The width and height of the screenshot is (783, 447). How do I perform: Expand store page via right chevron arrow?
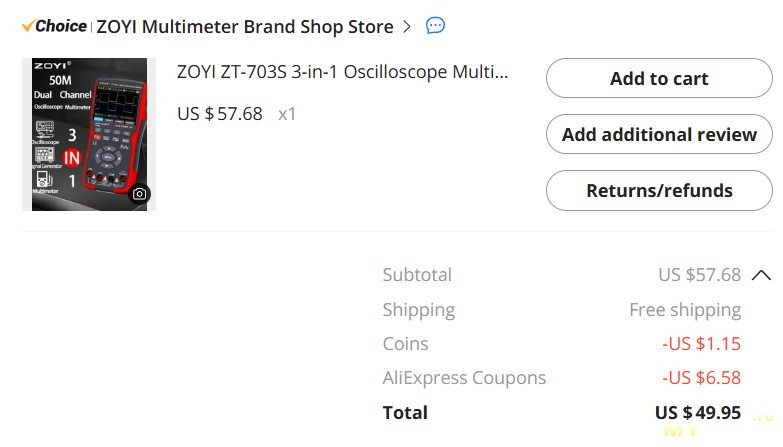click(407, 26)
